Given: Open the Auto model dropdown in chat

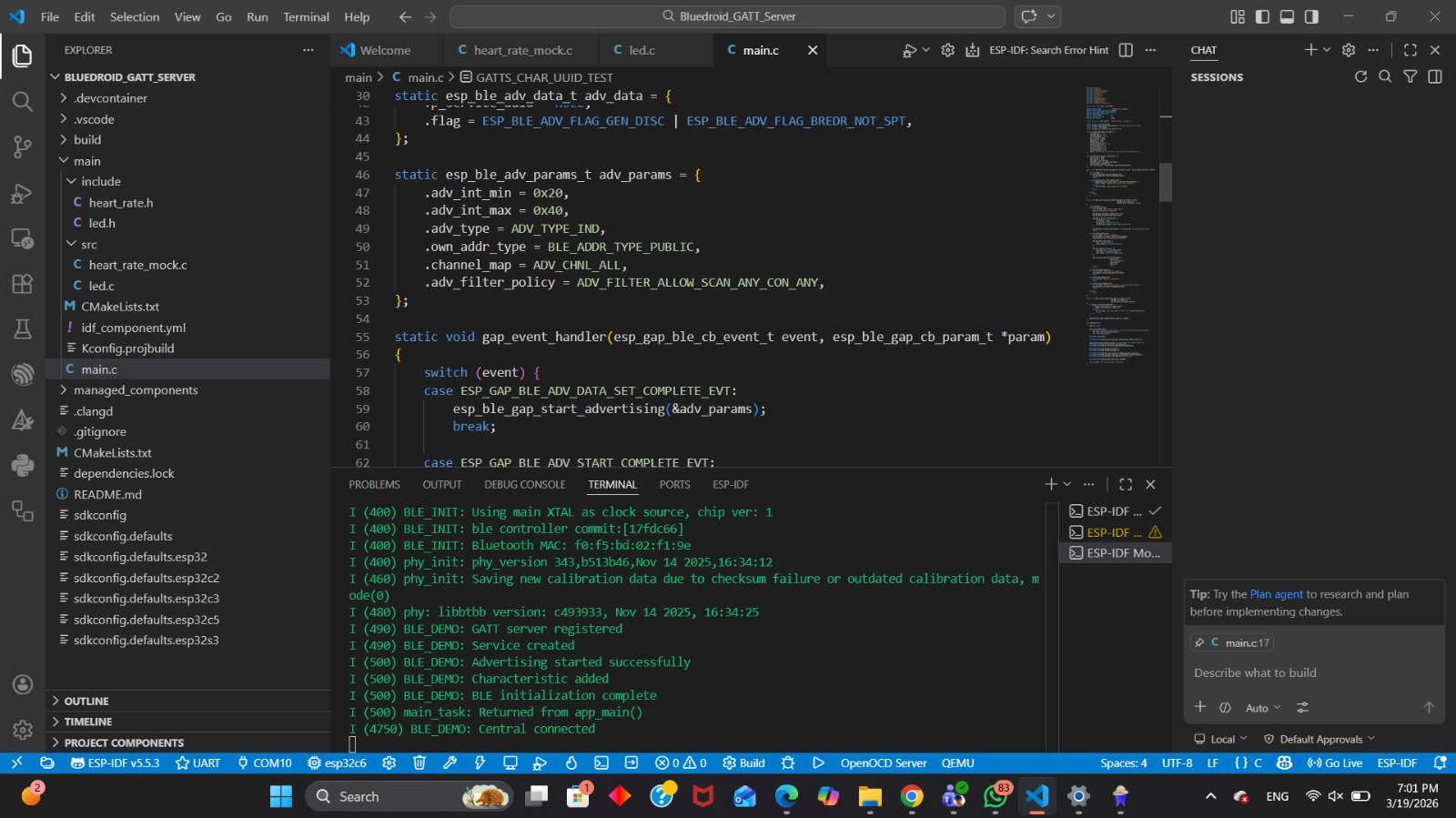Looking at the screenshot, I should pyautogui.click(x=1262, y=708).
